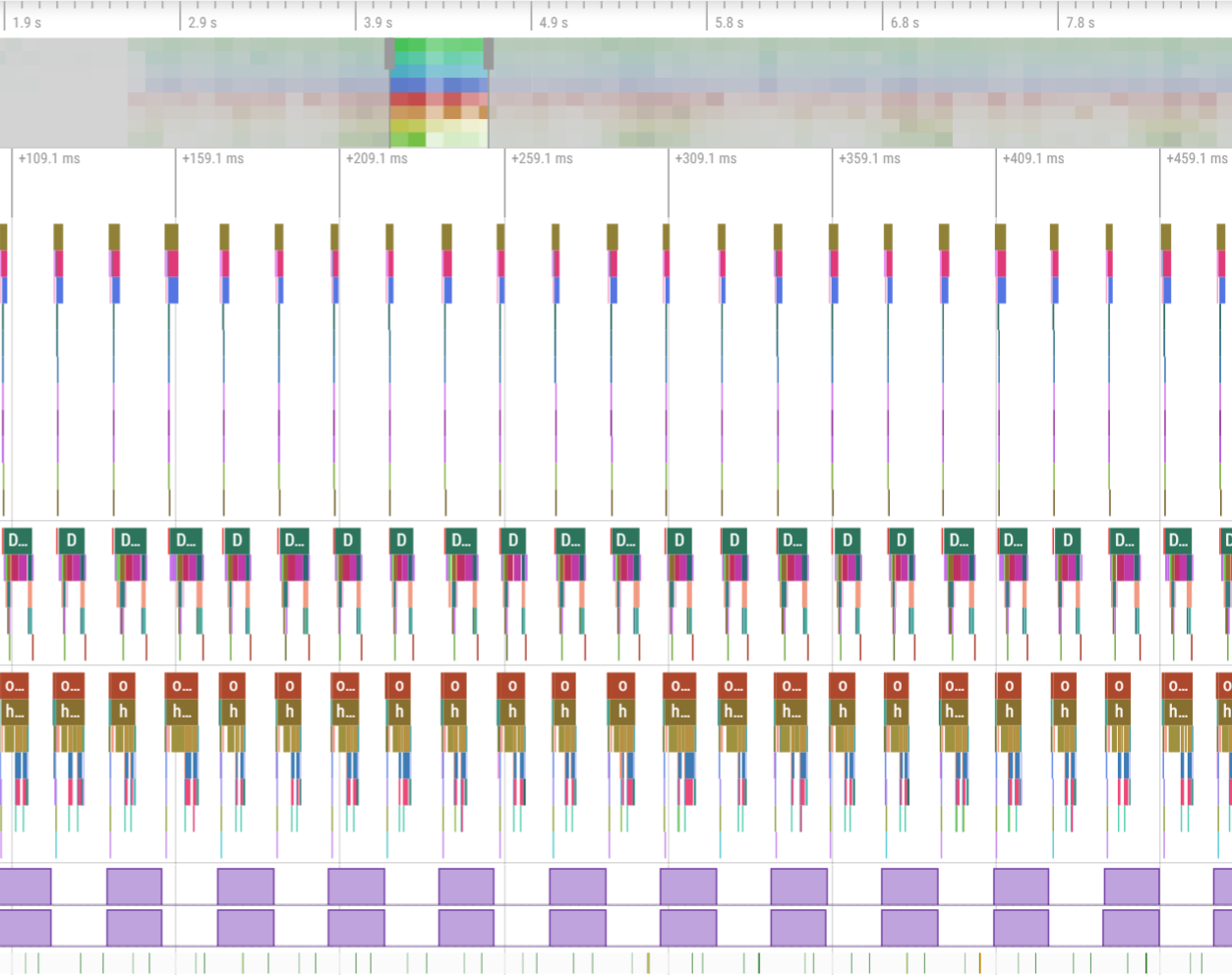
Task: Click the highlighted viewport region in the overview minimap
Action: (x=440, y=93)
